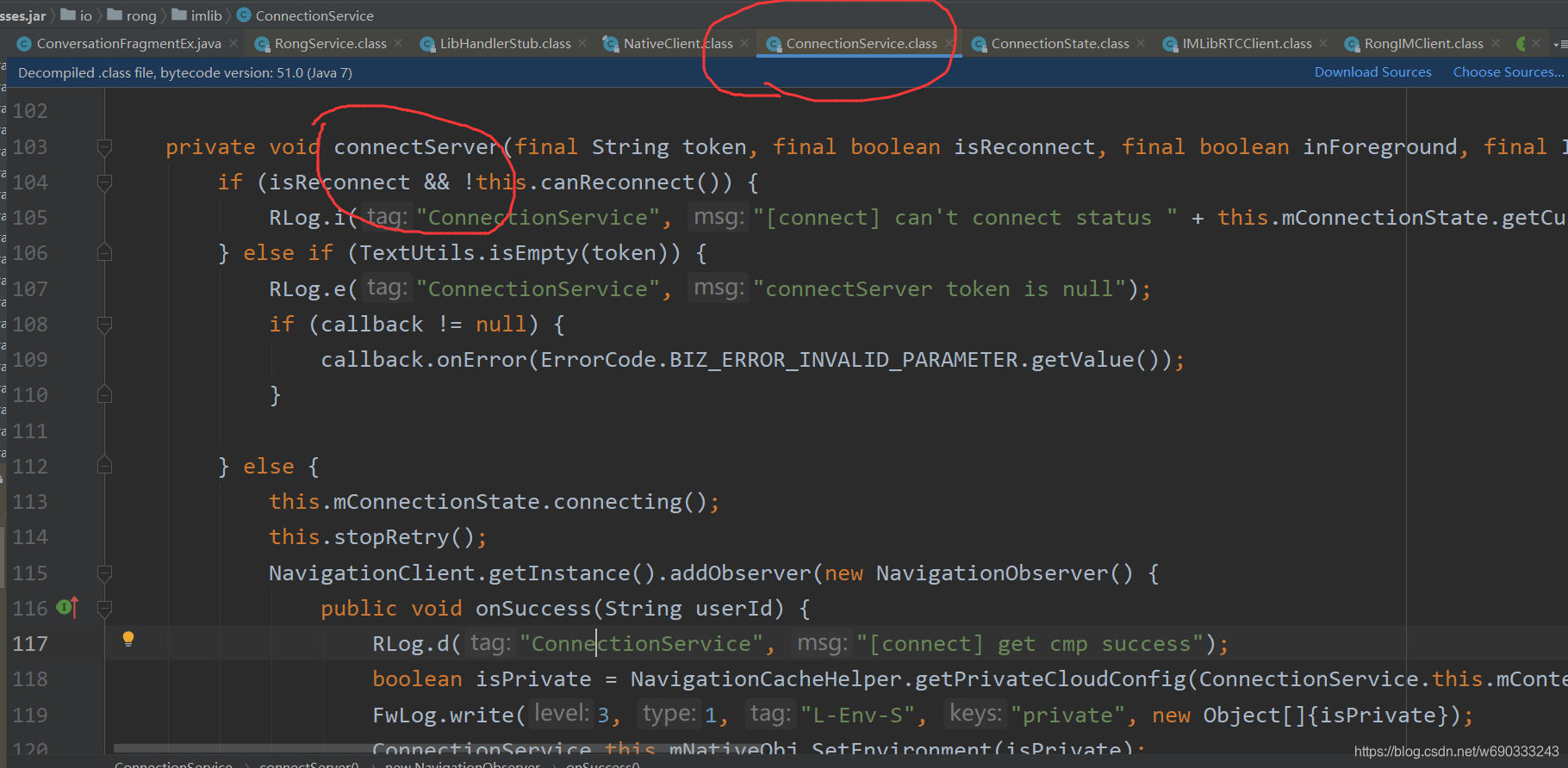Click the io folder breadcrumb
This screenshot has height=768, width=1568.
click(x=77, y=15)
